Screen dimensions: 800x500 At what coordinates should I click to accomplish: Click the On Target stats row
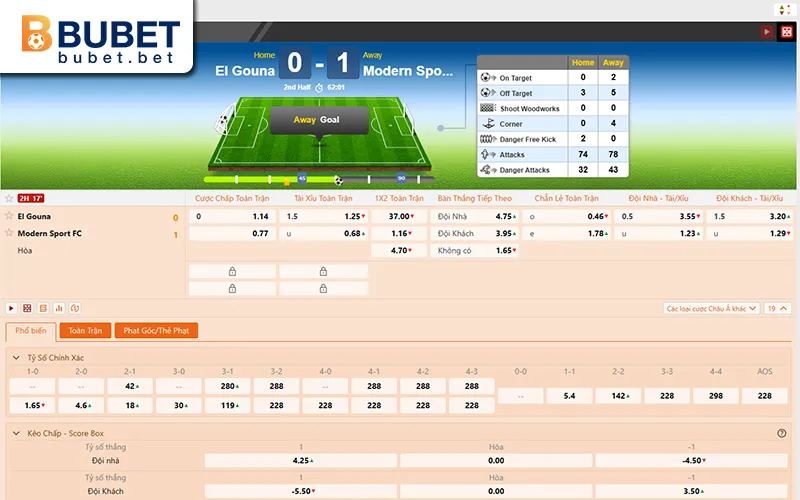point(553,78)
